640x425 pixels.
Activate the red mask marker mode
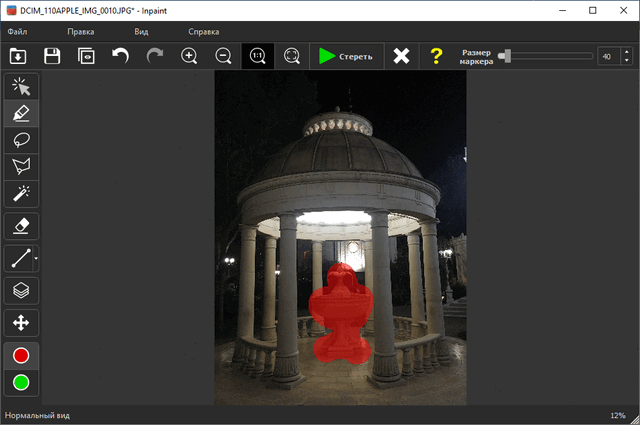21,355
